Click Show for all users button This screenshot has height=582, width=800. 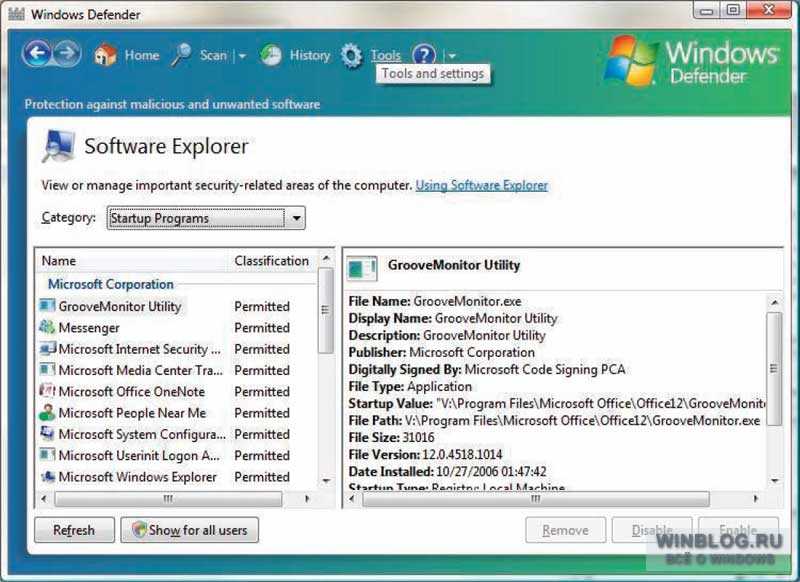[x=189, y=530]
